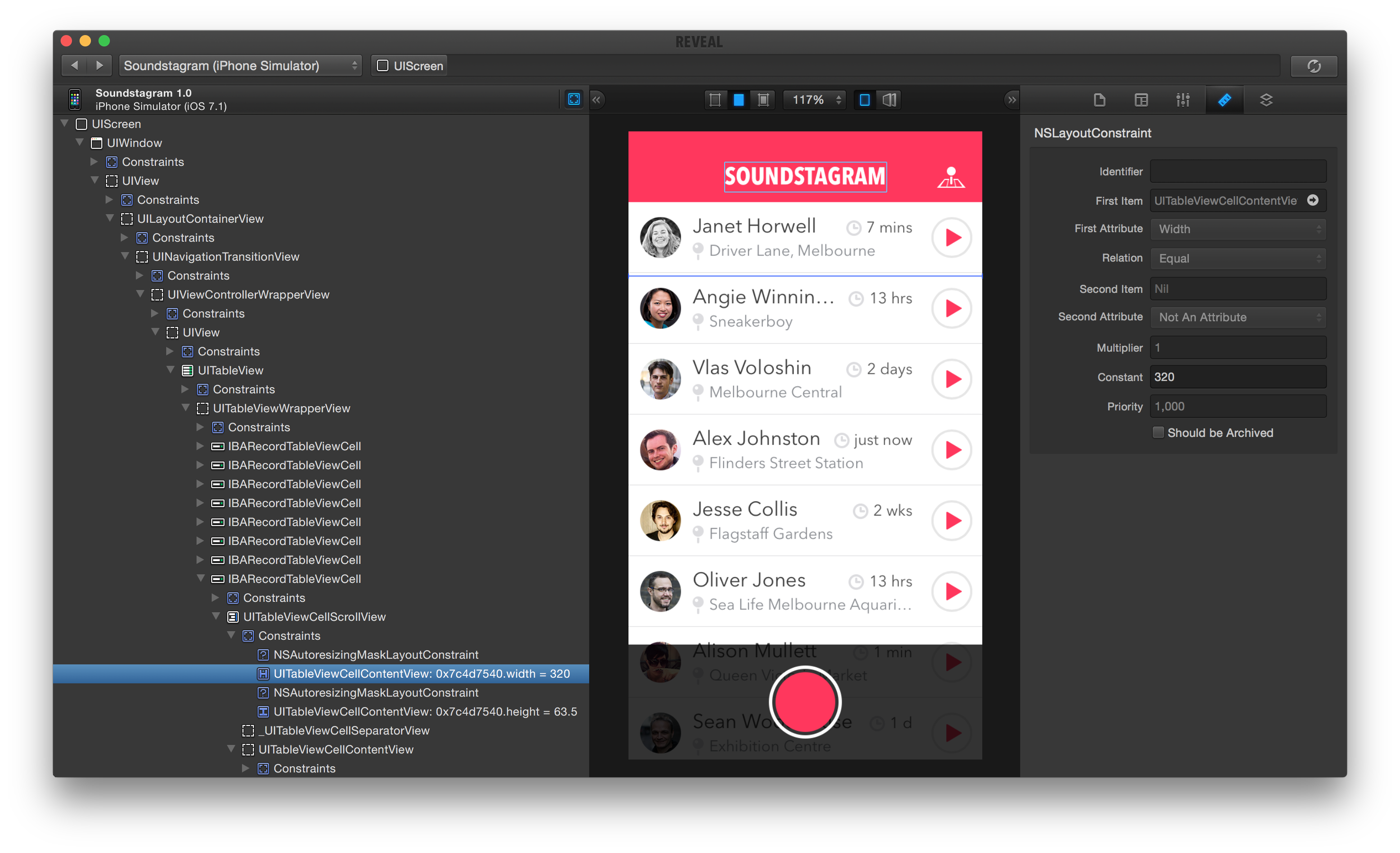Click the Multiplier field

(x=1238, y=347)
